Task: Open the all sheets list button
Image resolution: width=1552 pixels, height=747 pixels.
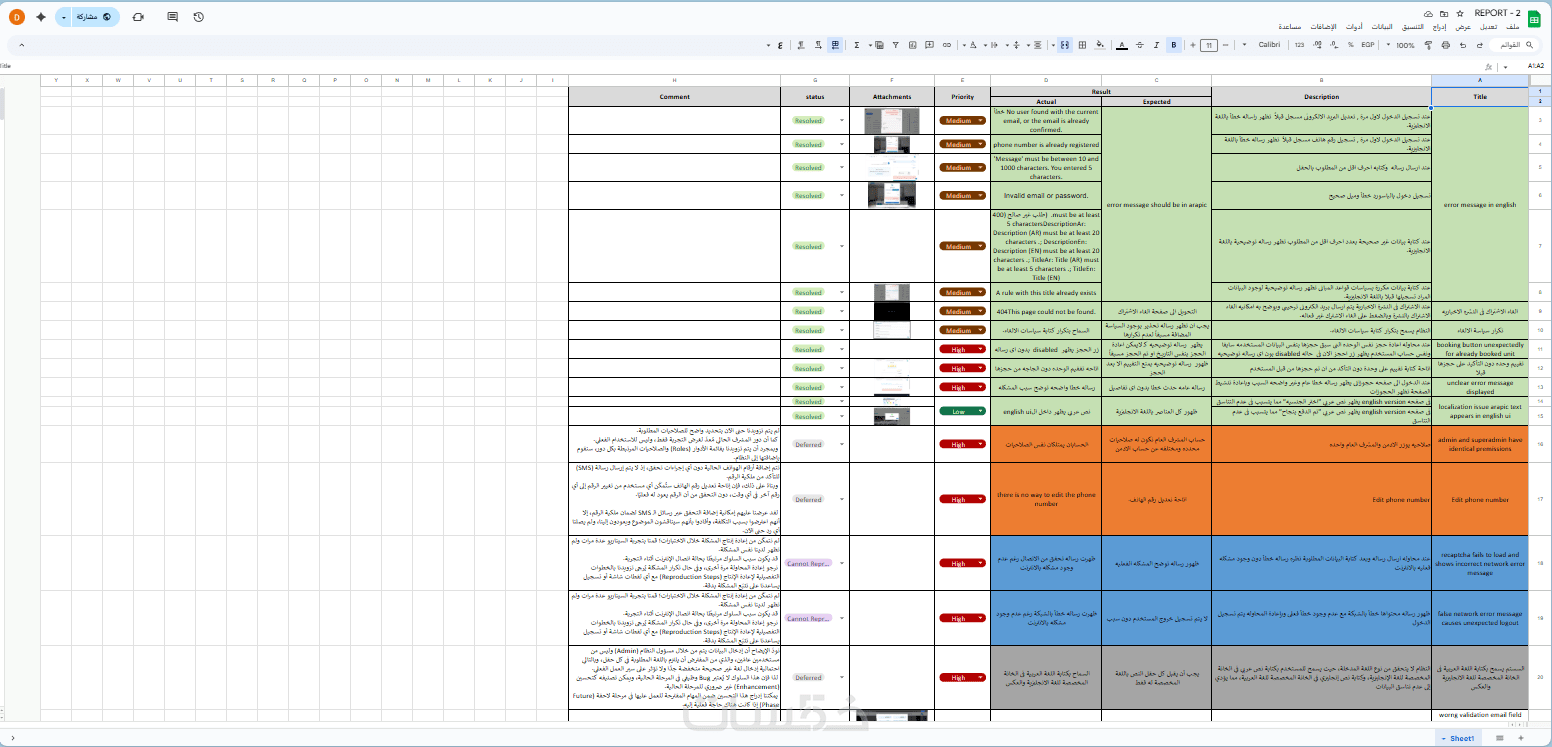Action: tap(1498, 738)
